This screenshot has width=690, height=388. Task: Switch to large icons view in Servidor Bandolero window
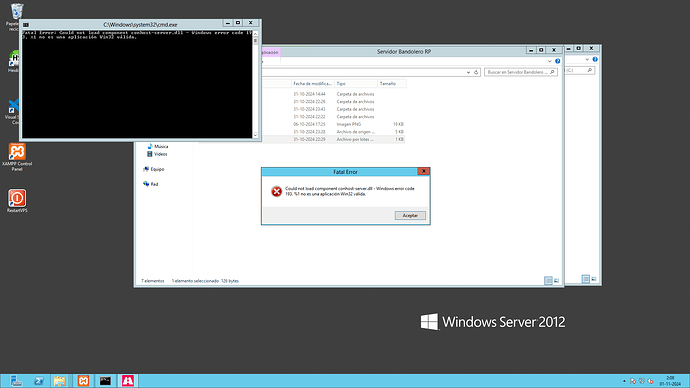[x=556, y=280]
